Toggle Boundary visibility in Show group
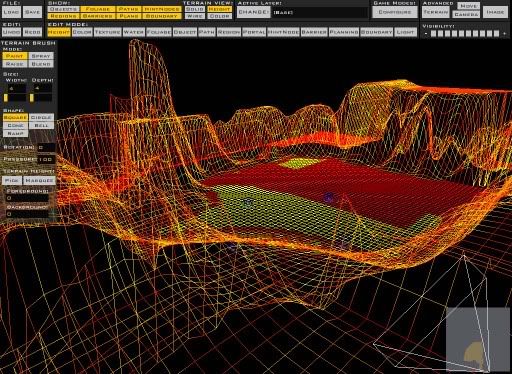The height and width of the screenshot is (374, 512). click(x=162, y=16)
